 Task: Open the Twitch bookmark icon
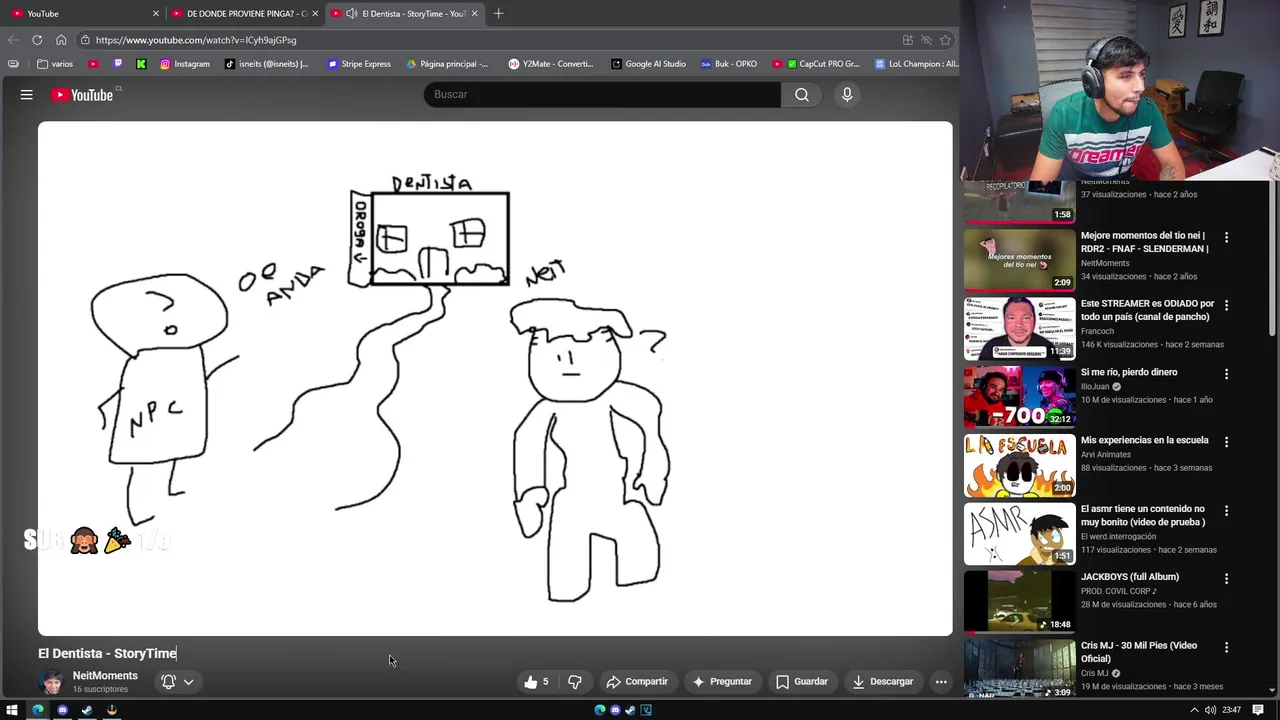coord(117,64)
